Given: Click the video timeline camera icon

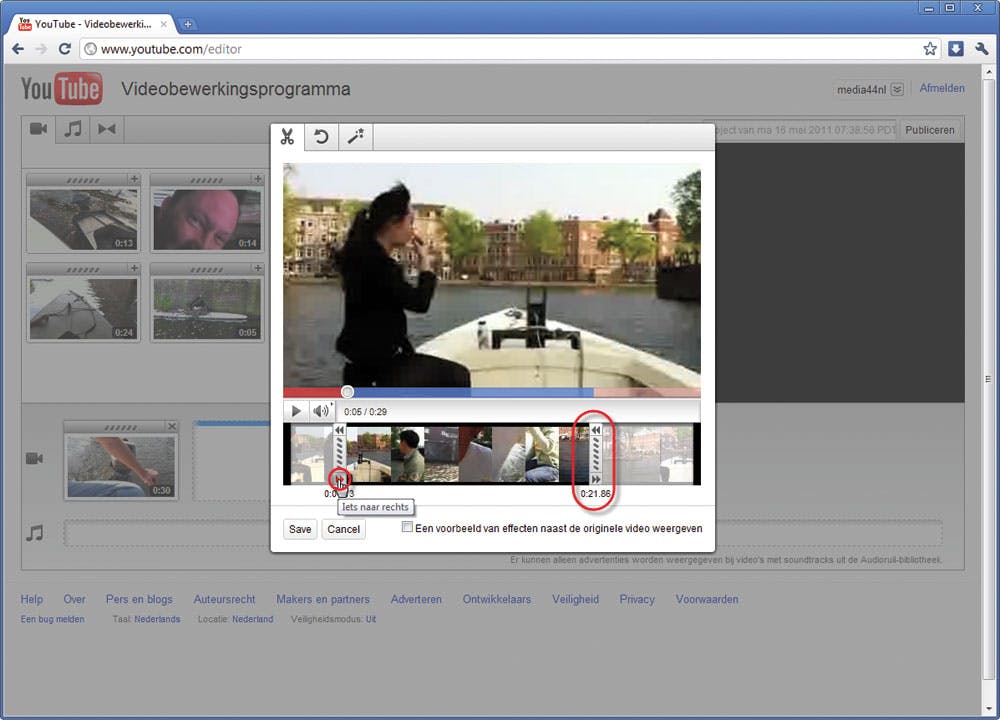Looking at the screenshot, I should [34, 459].
